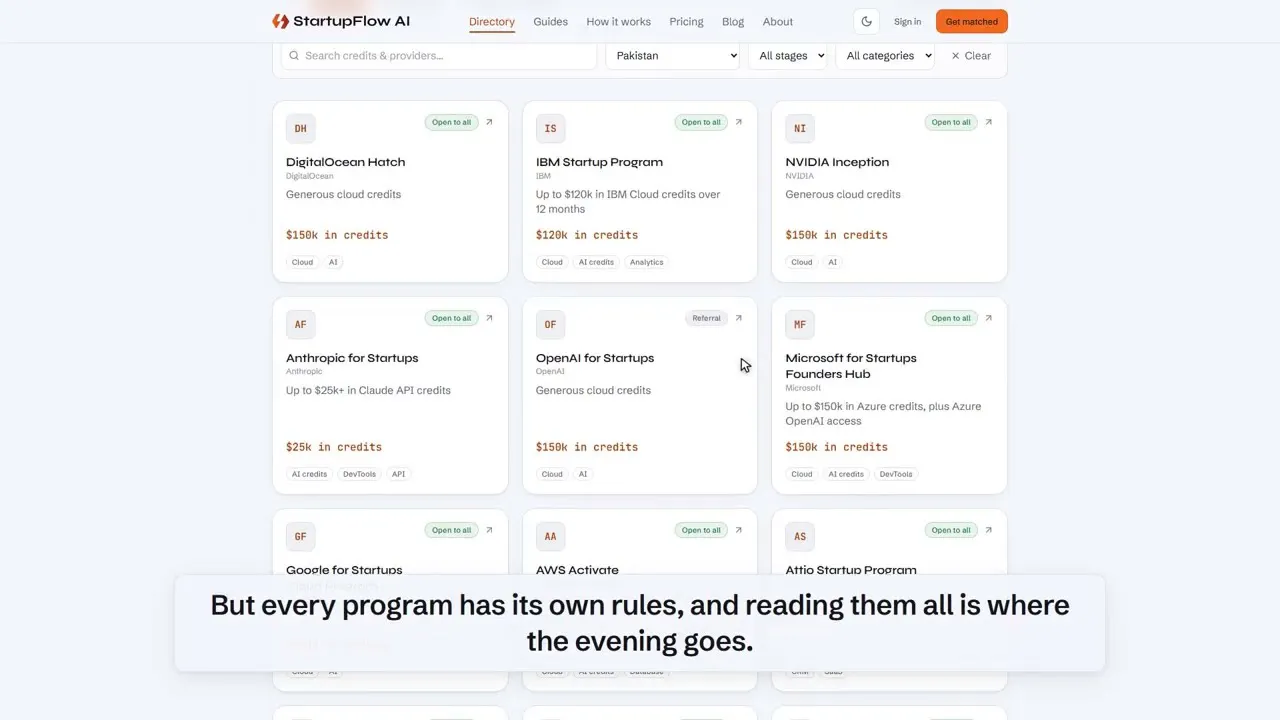Click the $25k in credits amount

click(x=334, y=447)
